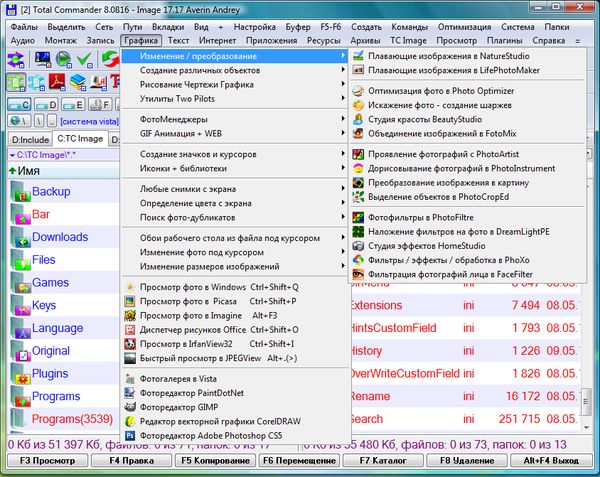Open the TC Image menu
Image resolution: width=600 pixels, height=477 pixels.
pos(408,41)
